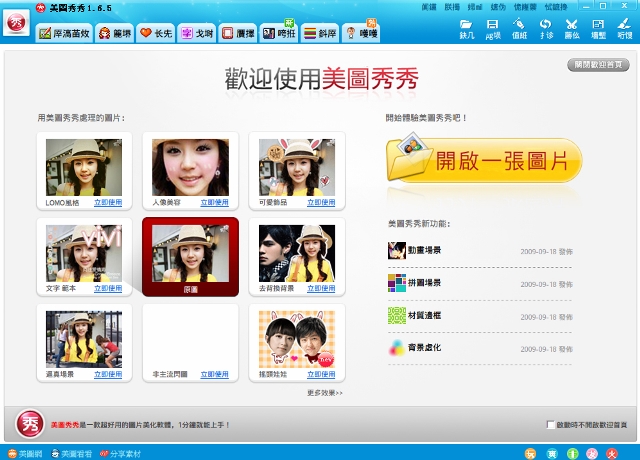Viewport: 640px width, 460px height.
Task: Click the 動畫場景 feature icon
Action: (397, 251)
